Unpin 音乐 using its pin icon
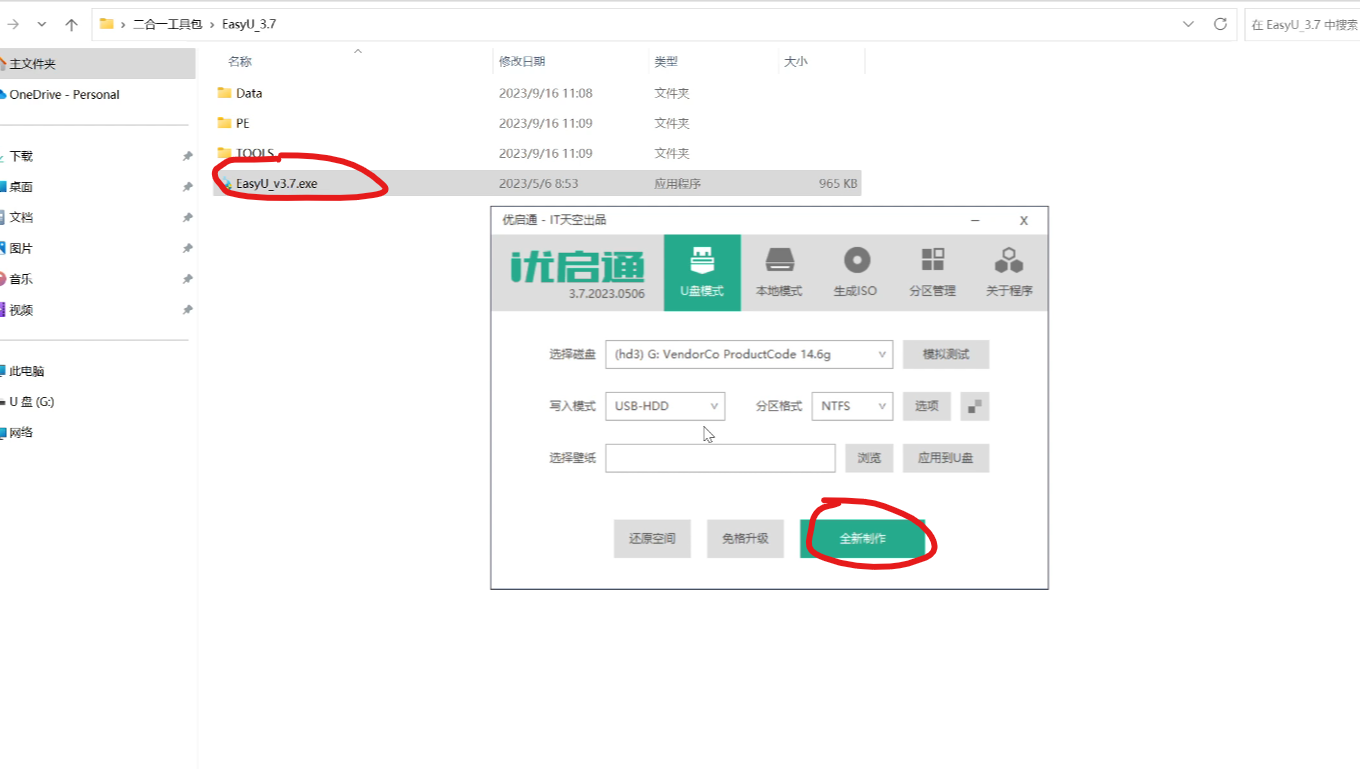 pyautogui.click(x=187, y=279)
